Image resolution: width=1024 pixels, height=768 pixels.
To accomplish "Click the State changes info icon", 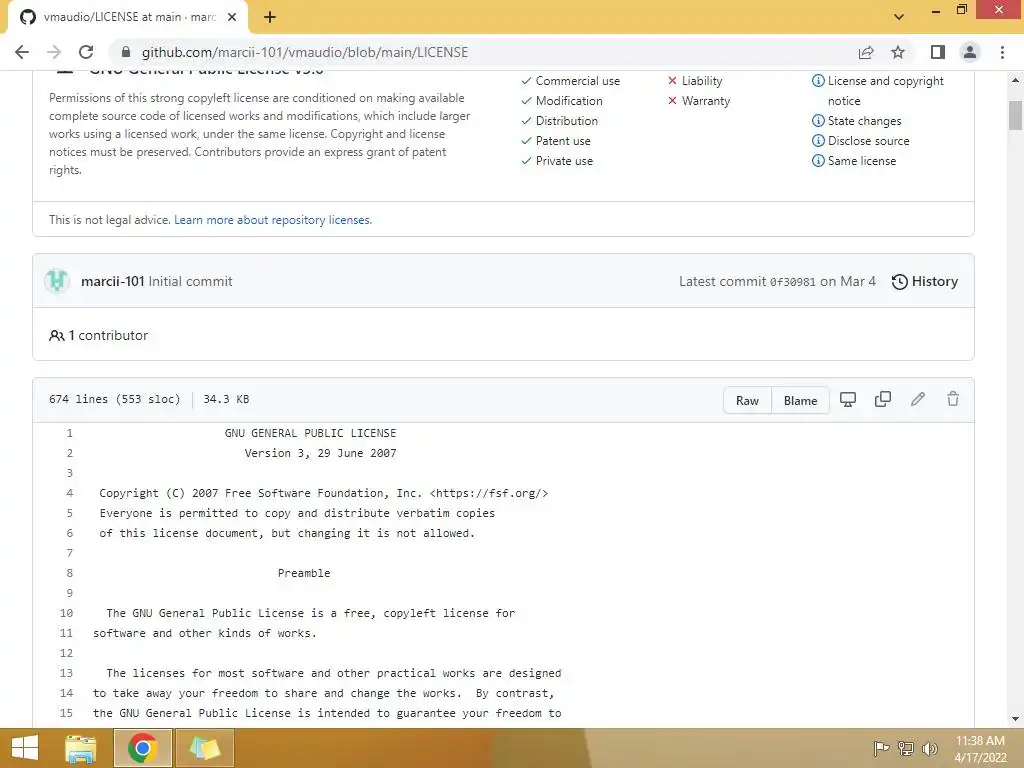I will [818, 121].
